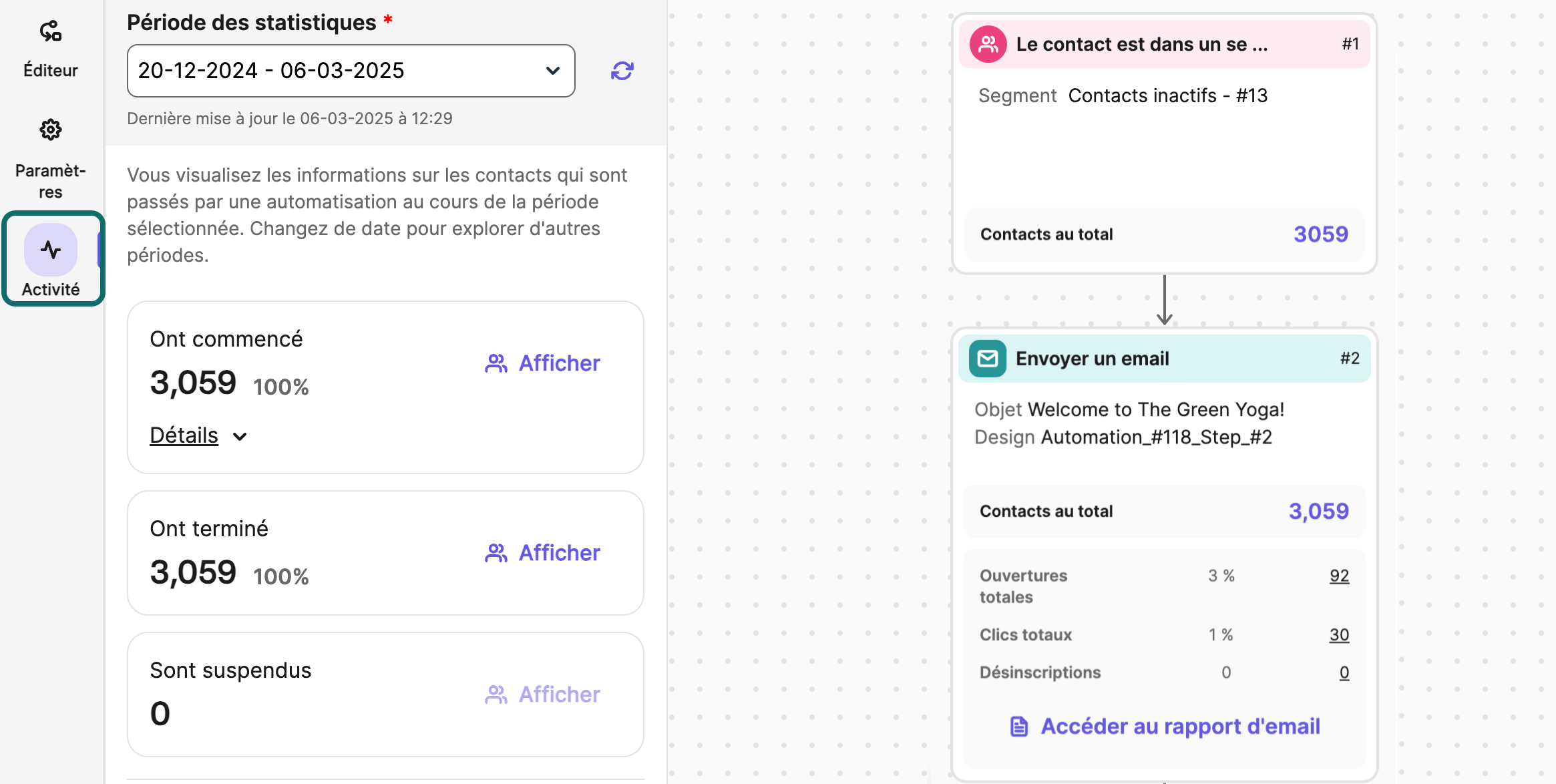Click the 3,059 count under Ont commencé
Screen dimensions: 1556x784
coord(193,383)
